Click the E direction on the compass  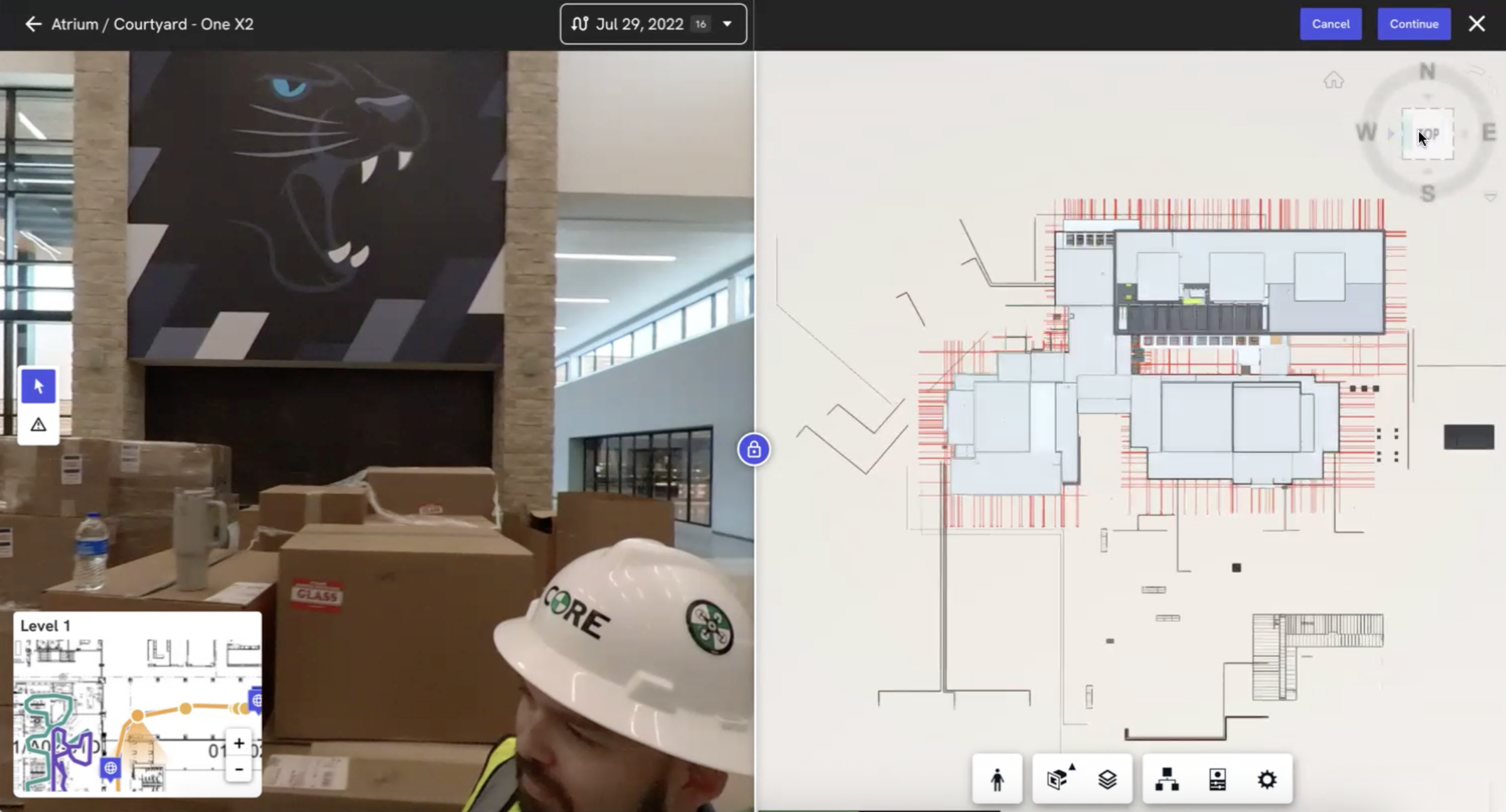[x=1489, y=132]
